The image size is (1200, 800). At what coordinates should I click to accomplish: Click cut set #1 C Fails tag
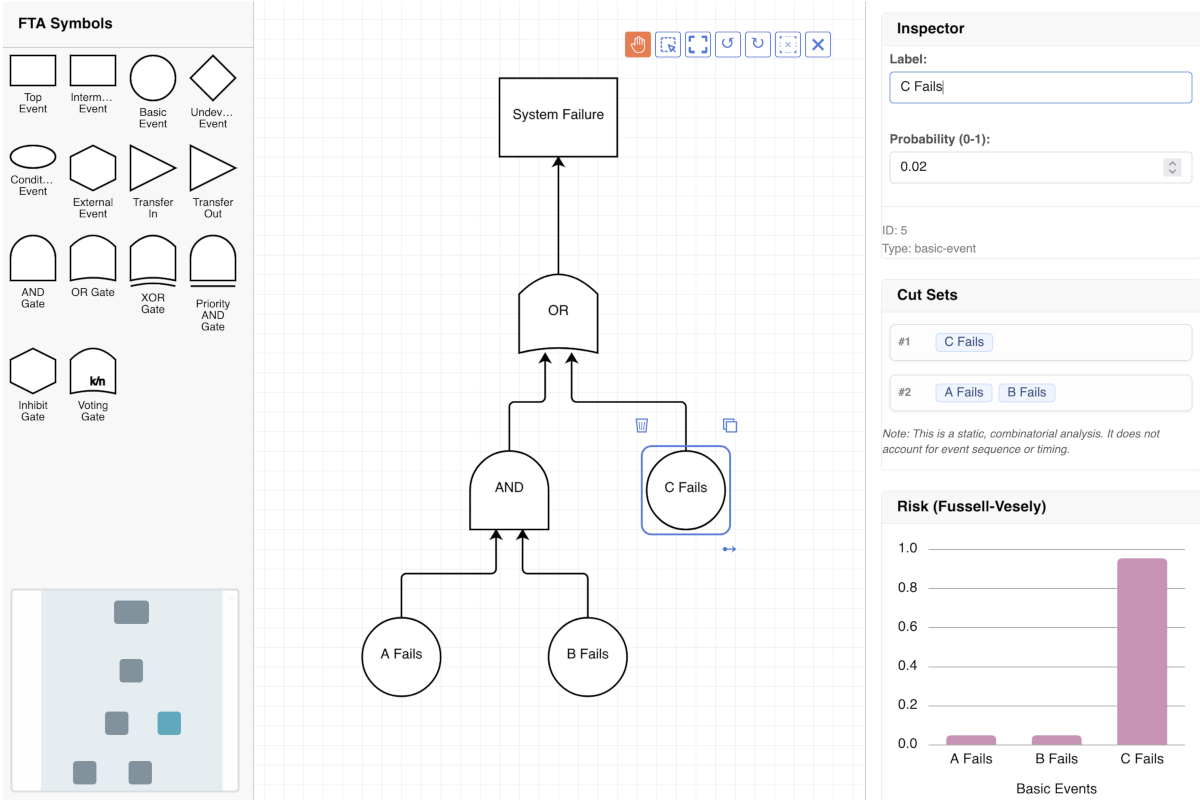(x=964, y=342)
